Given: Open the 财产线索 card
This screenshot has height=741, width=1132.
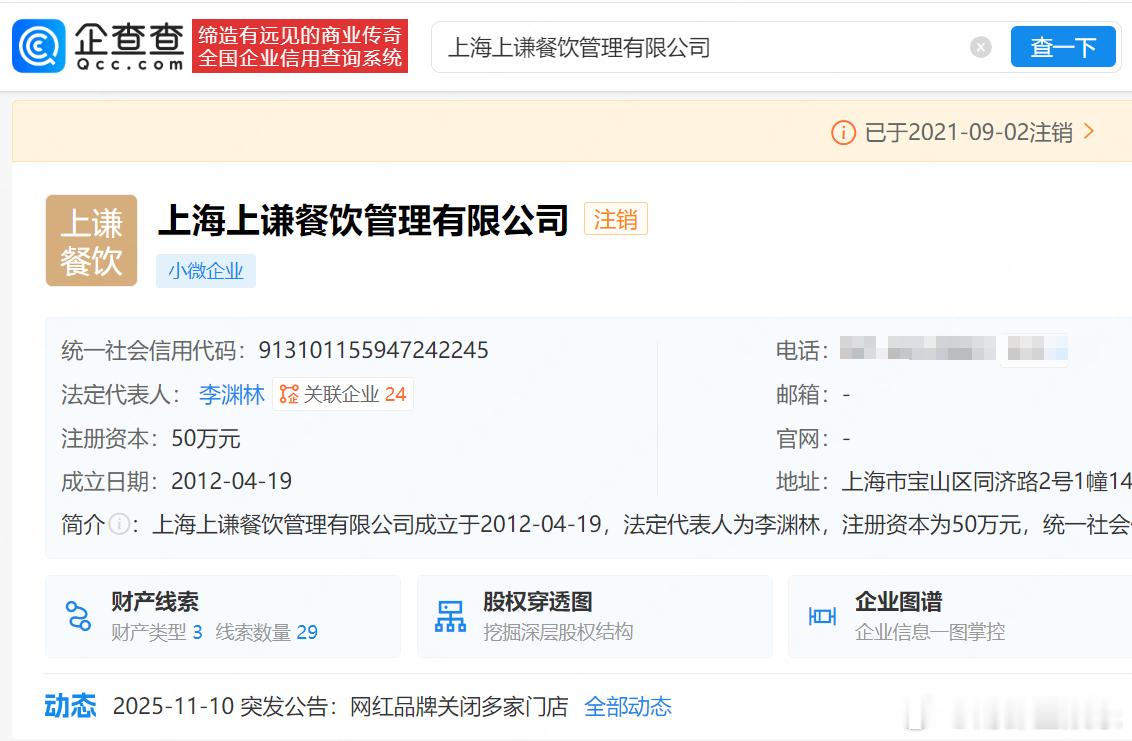Looking at the screenshot, I should [x=223, y=616].
